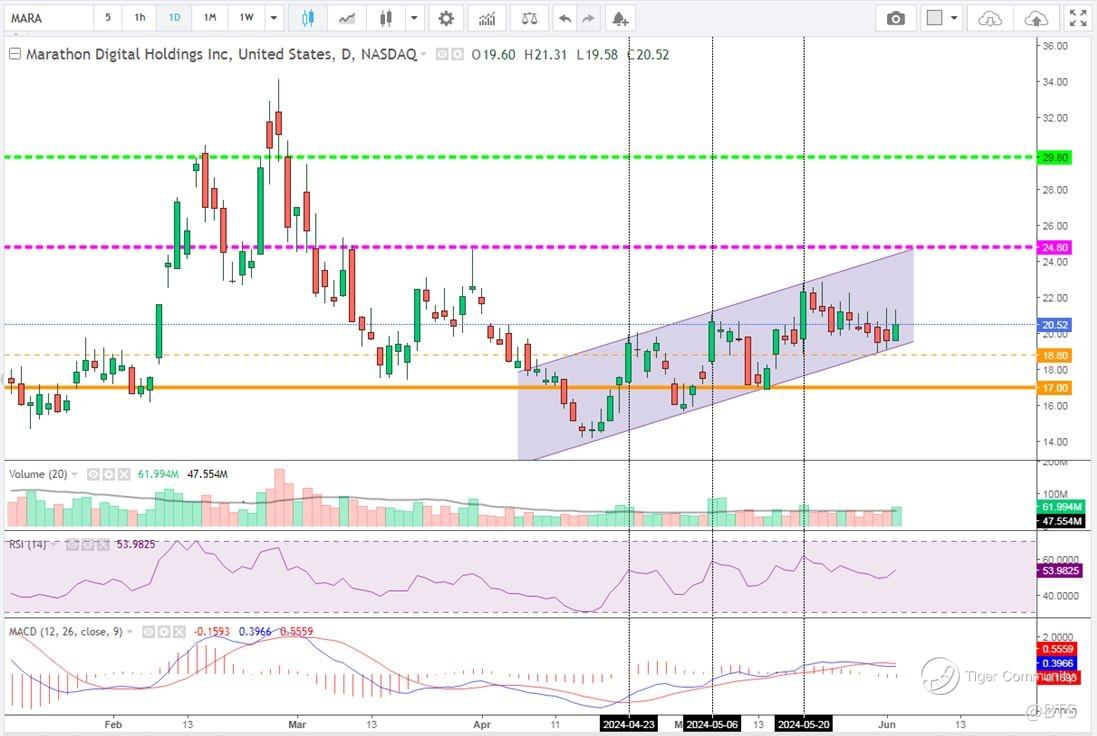Image resolution: width=1097 pixels, height=736 pixels.
Task: Open settings of RSI indicator
Action: click(x=88, y=544)
